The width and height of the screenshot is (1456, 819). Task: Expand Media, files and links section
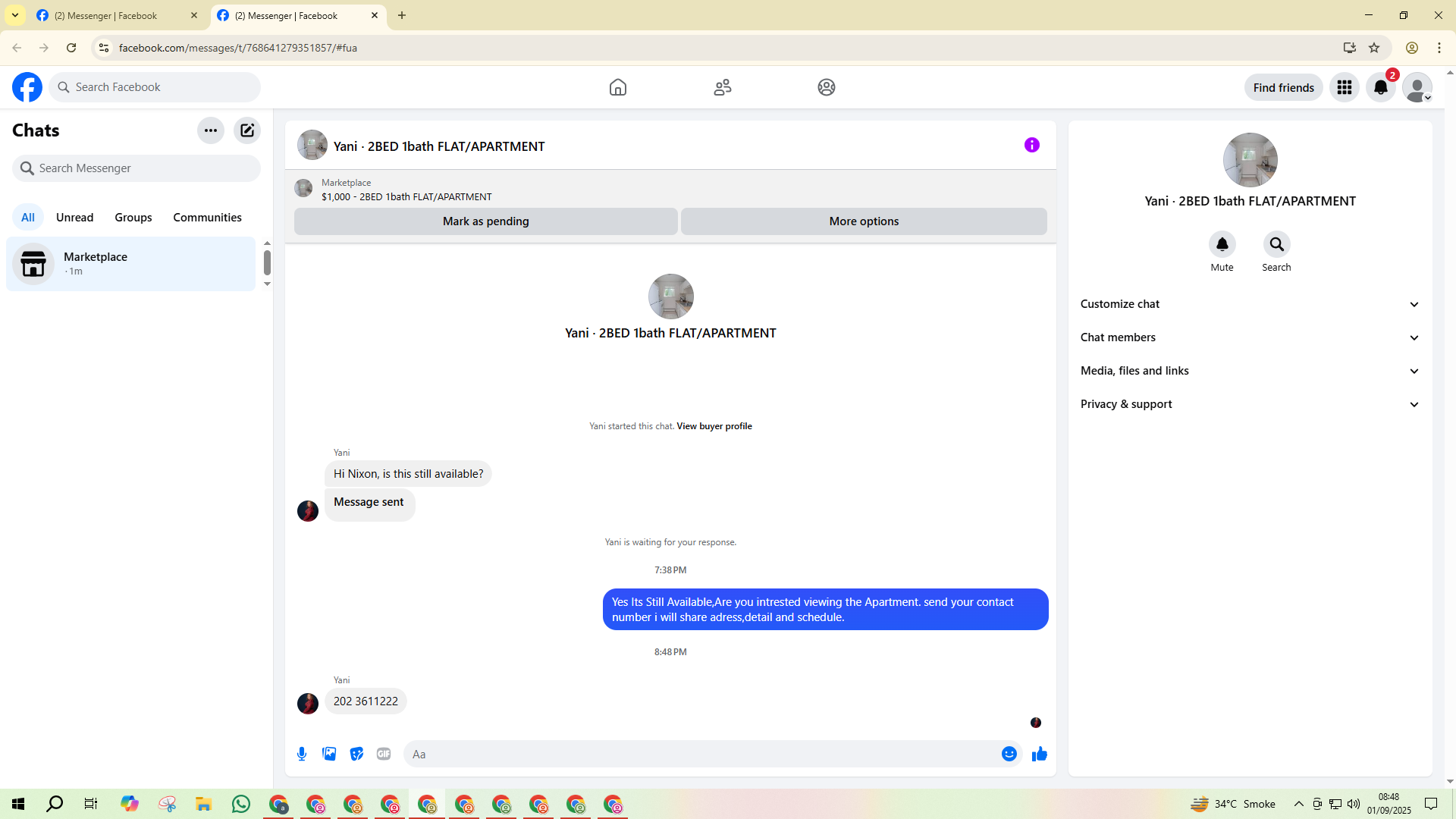(x=1250, y=371)
